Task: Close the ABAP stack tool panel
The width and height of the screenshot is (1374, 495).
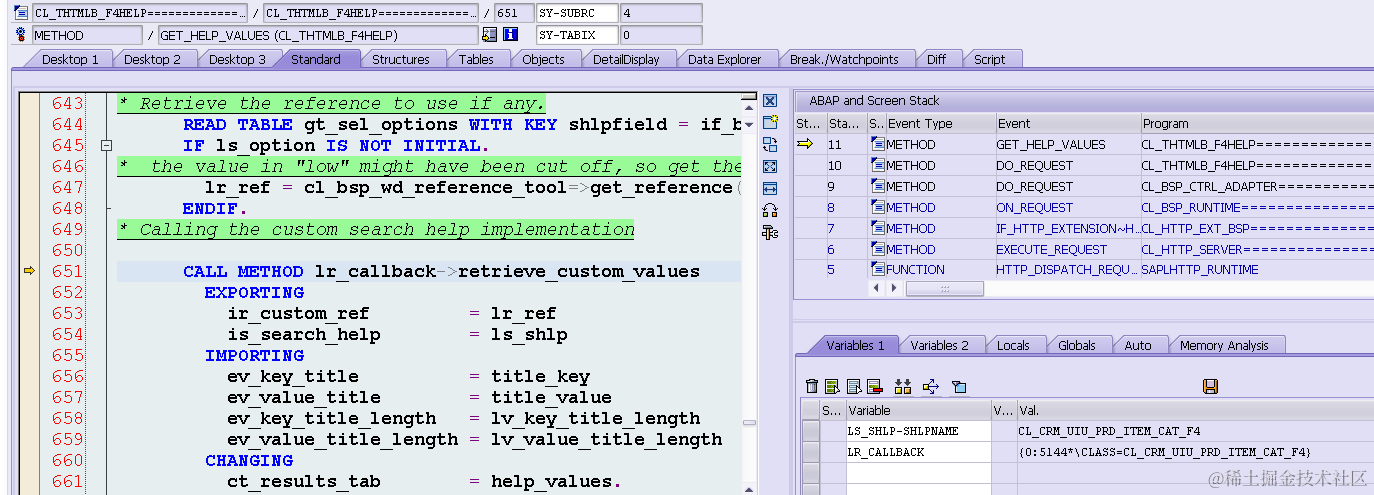Action: [770, 101]
